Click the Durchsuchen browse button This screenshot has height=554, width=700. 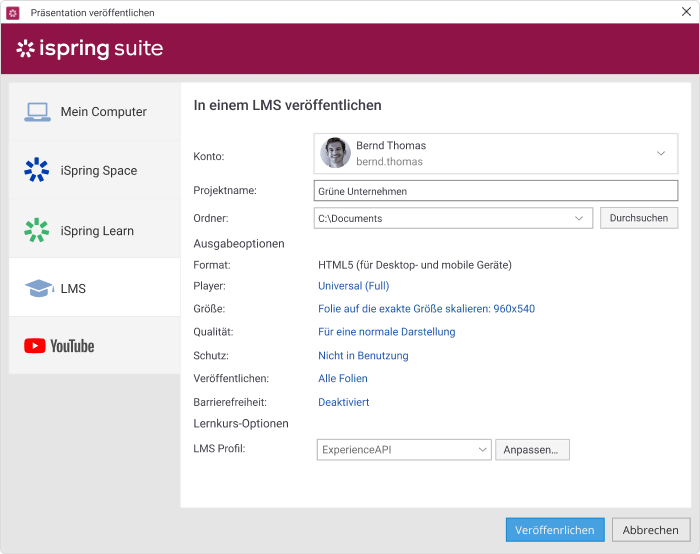click(x=639, y=218)
